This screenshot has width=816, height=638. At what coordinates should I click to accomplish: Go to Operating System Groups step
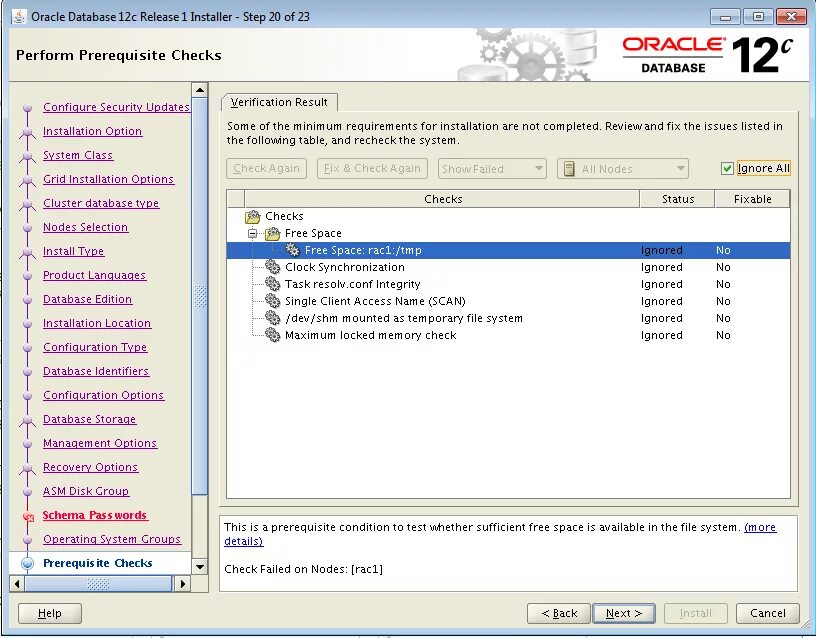tap(112, 539)
